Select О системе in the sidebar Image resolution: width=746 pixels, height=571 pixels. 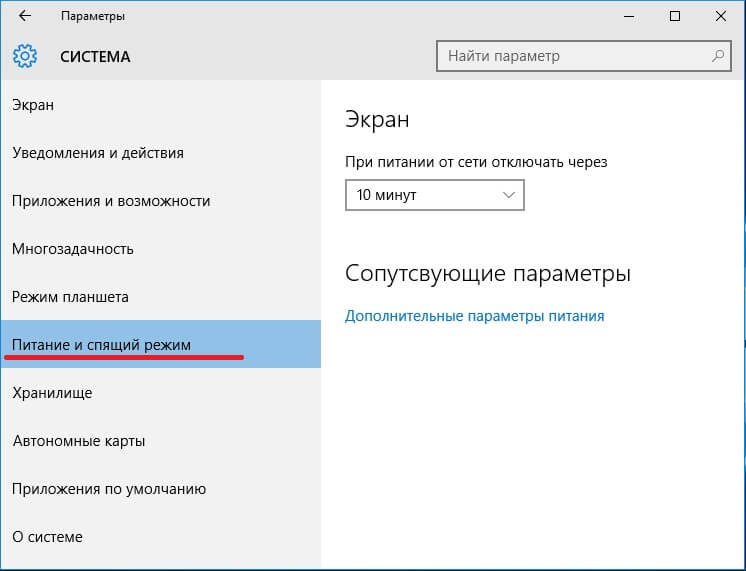point(47,537)
